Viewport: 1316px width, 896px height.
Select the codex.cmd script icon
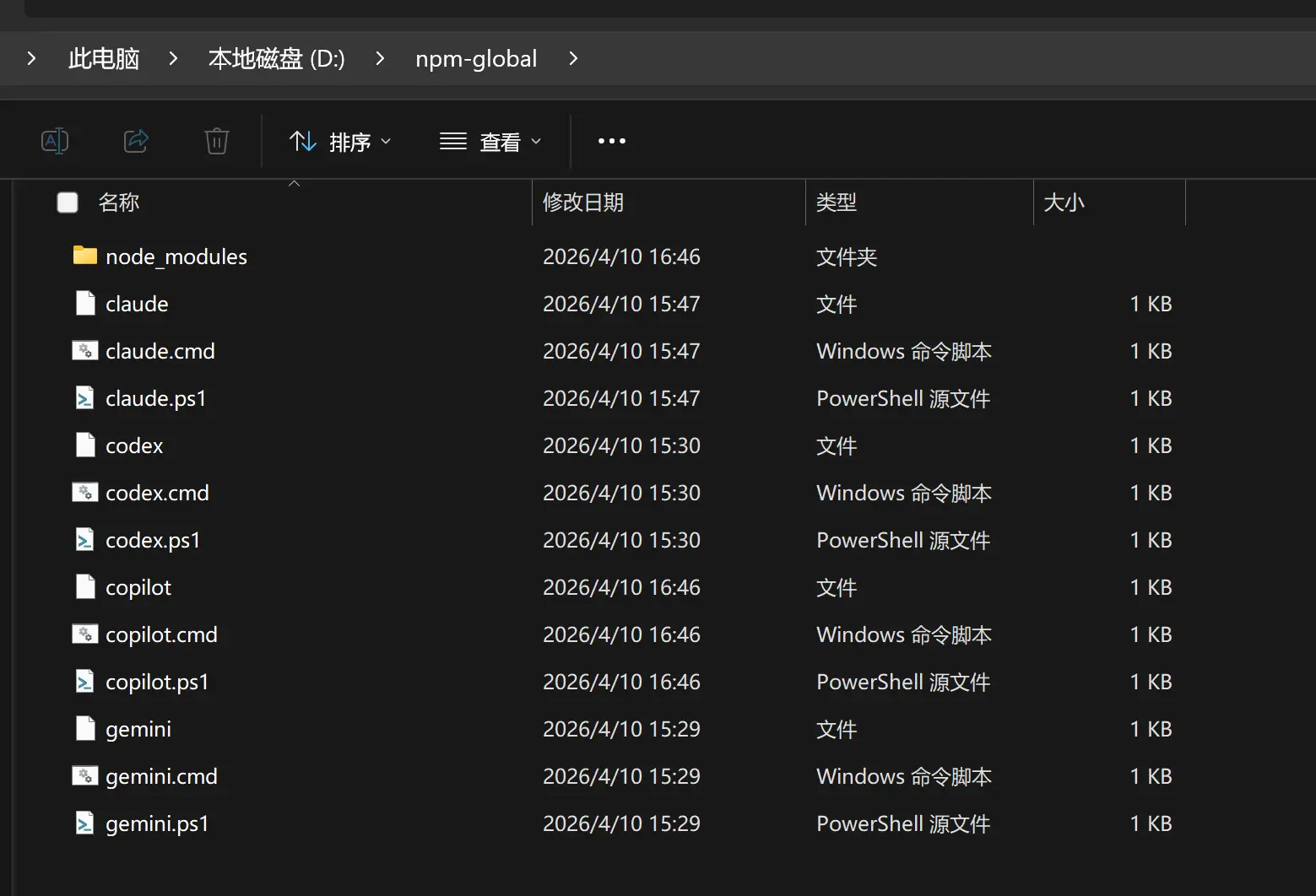(85, 492)
